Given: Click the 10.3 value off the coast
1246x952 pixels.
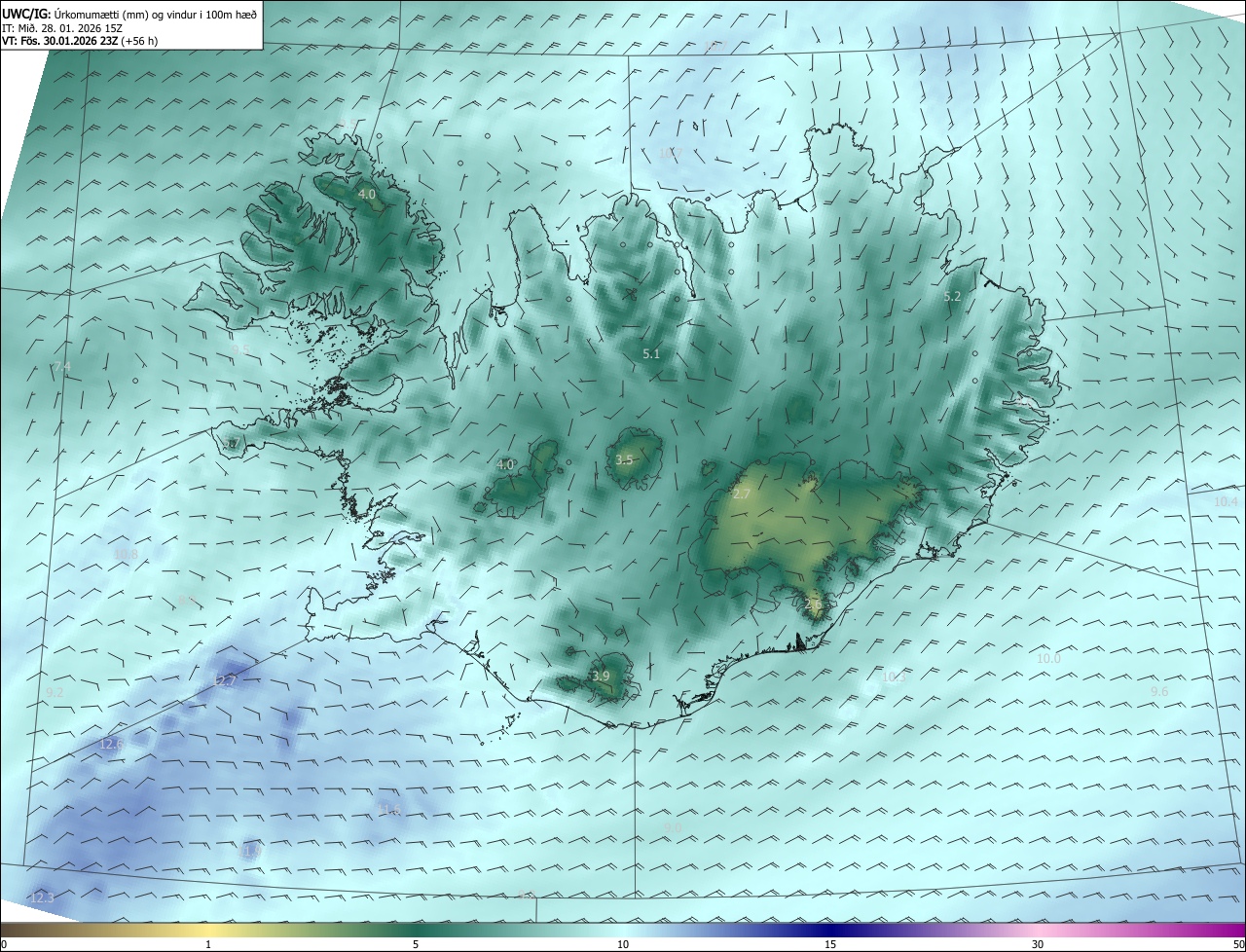Looking at the screenshot, I should click(x=893, y=677).
